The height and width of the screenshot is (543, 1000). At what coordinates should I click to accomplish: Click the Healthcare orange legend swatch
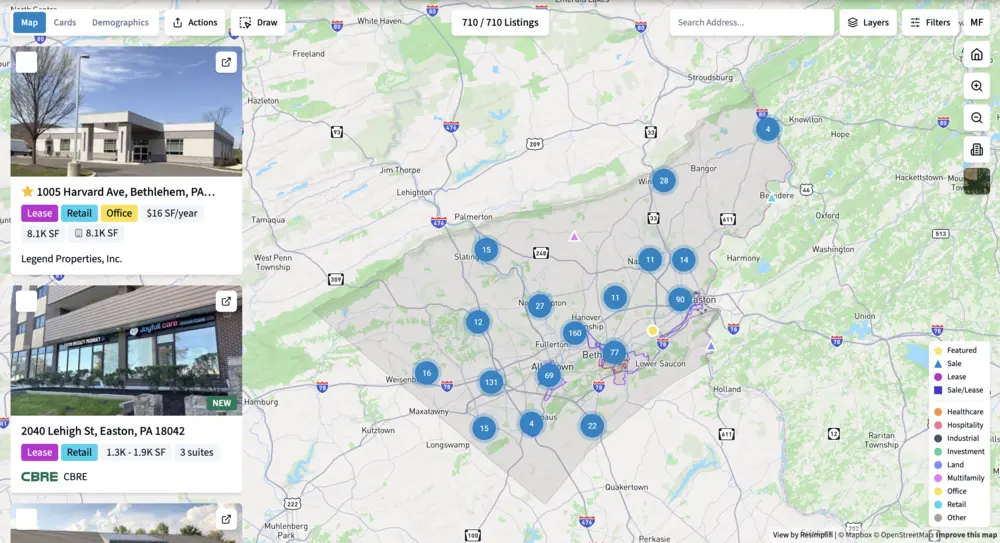click(x=938, y=412)
